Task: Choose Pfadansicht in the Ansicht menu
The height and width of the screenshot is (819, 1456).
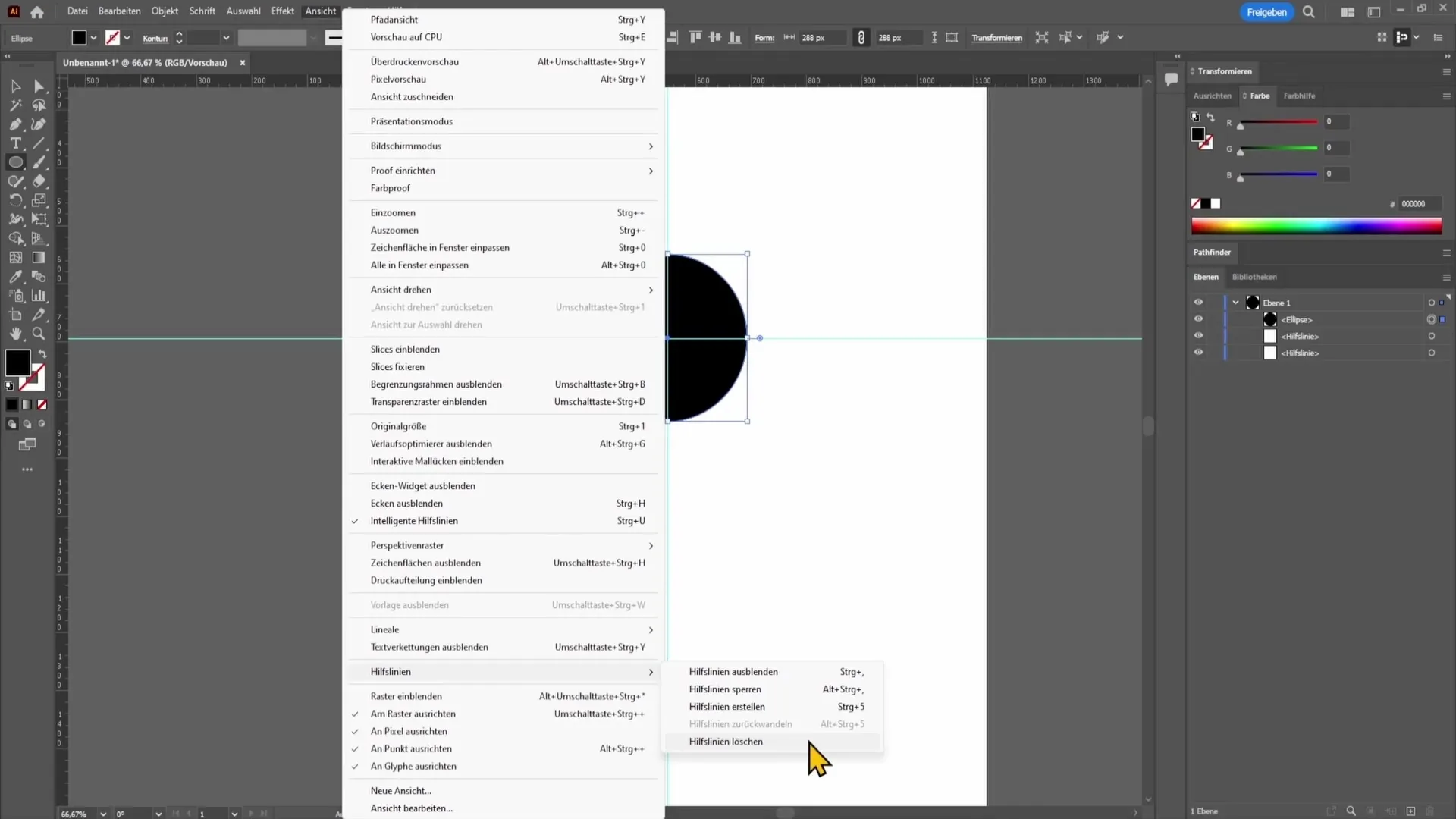Action: pyautogui.click(x=502, y=20)
